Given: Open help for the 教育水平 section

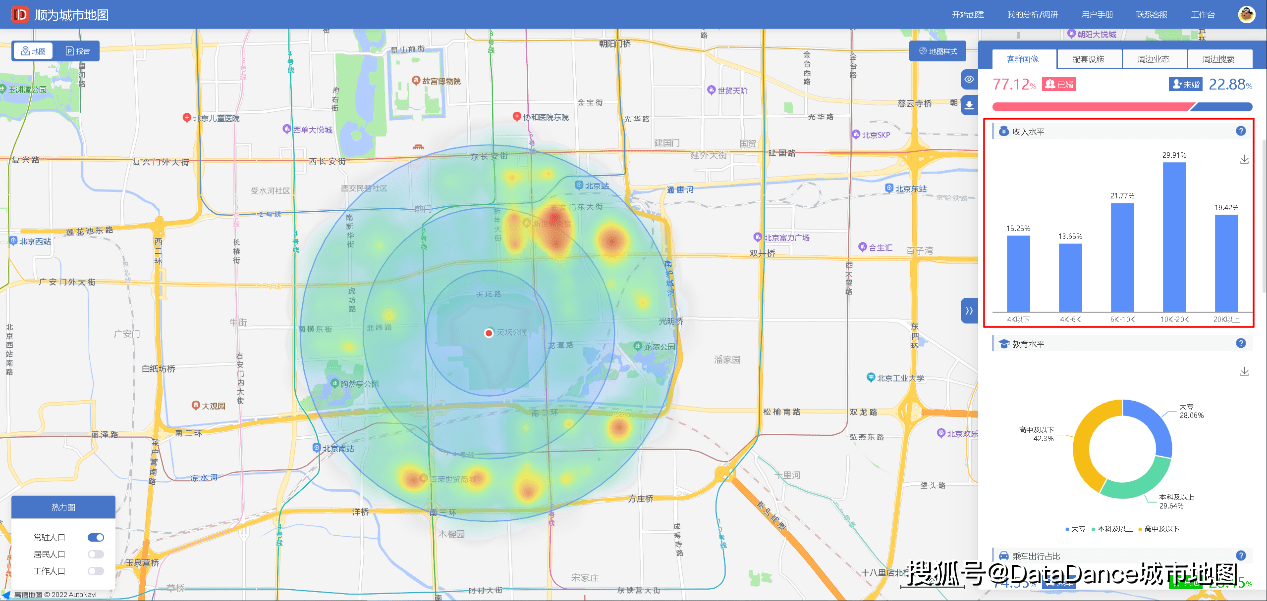Looking at the screenshot, I should click(1241, 343).
